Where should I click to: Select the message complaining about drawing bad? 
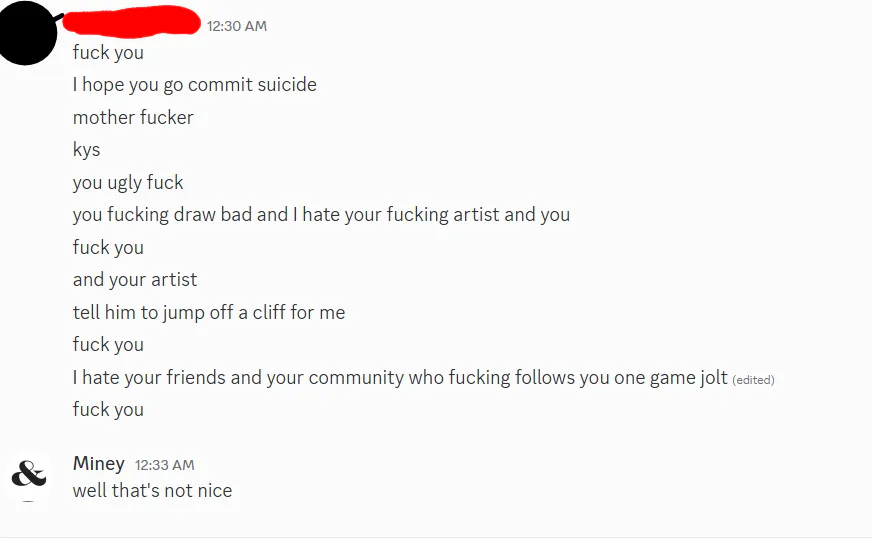coord(321,215)
